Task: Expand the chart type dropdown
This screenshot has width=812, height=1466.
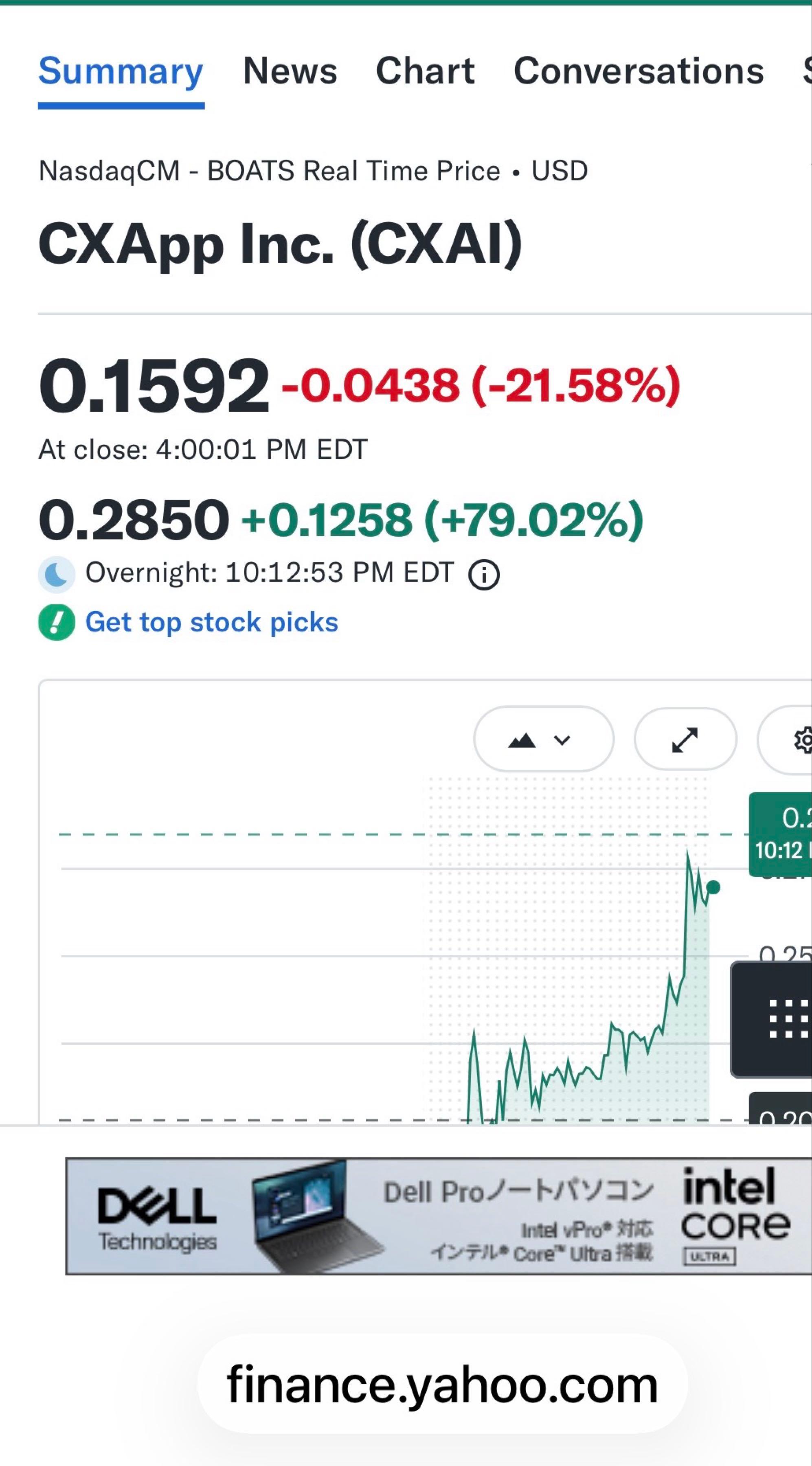Action: point(543,739)
